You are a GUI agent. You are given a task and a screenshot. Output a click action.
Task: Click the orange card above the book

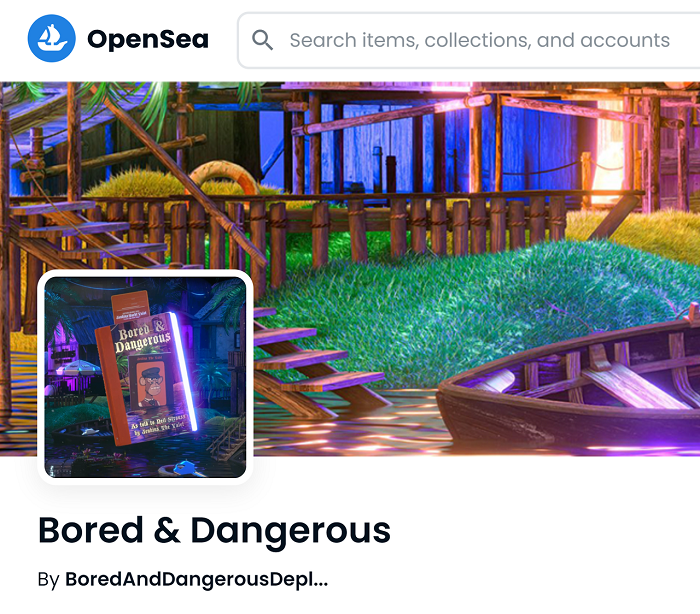(130, 305)
